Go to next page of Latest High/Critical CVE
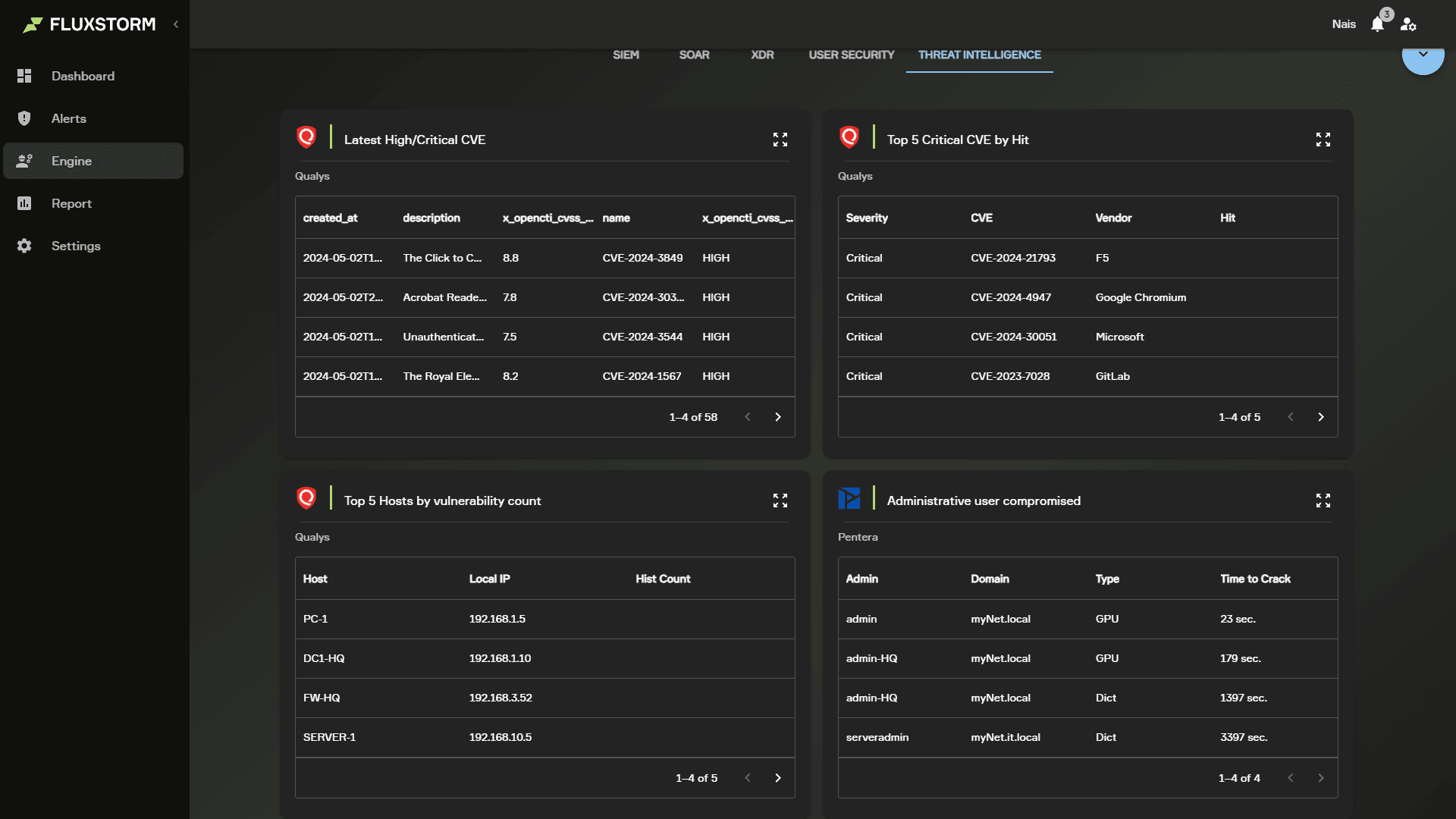Viewport: 1456px width, 819px height. (778, 417)
